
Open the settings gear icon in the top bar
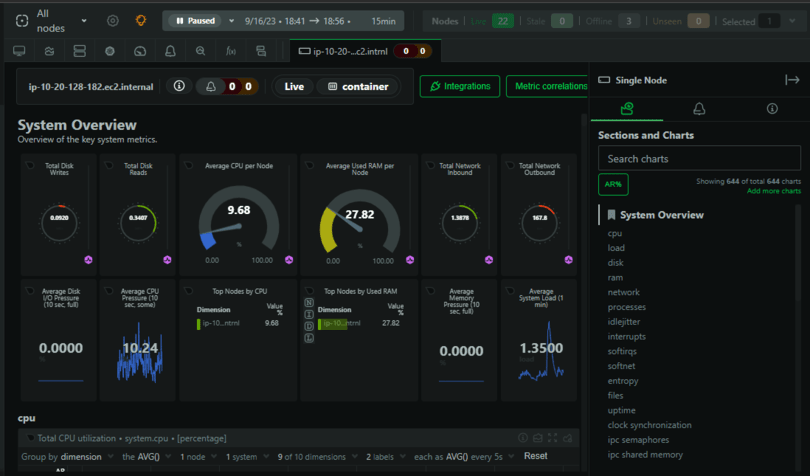(113, 21)
